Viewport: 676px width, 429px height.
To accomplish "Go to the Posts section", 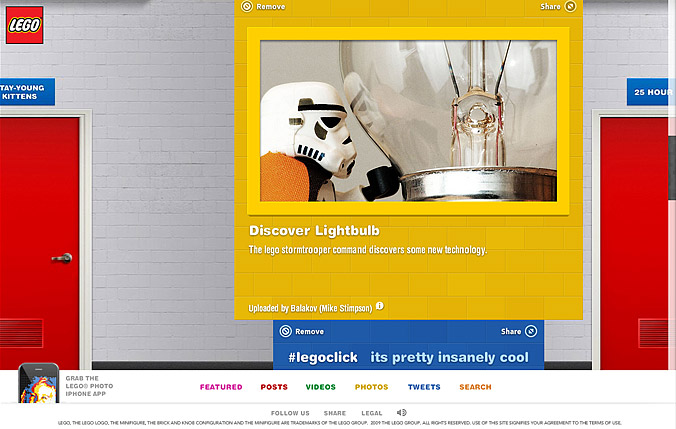I will (x=274, y=387).
